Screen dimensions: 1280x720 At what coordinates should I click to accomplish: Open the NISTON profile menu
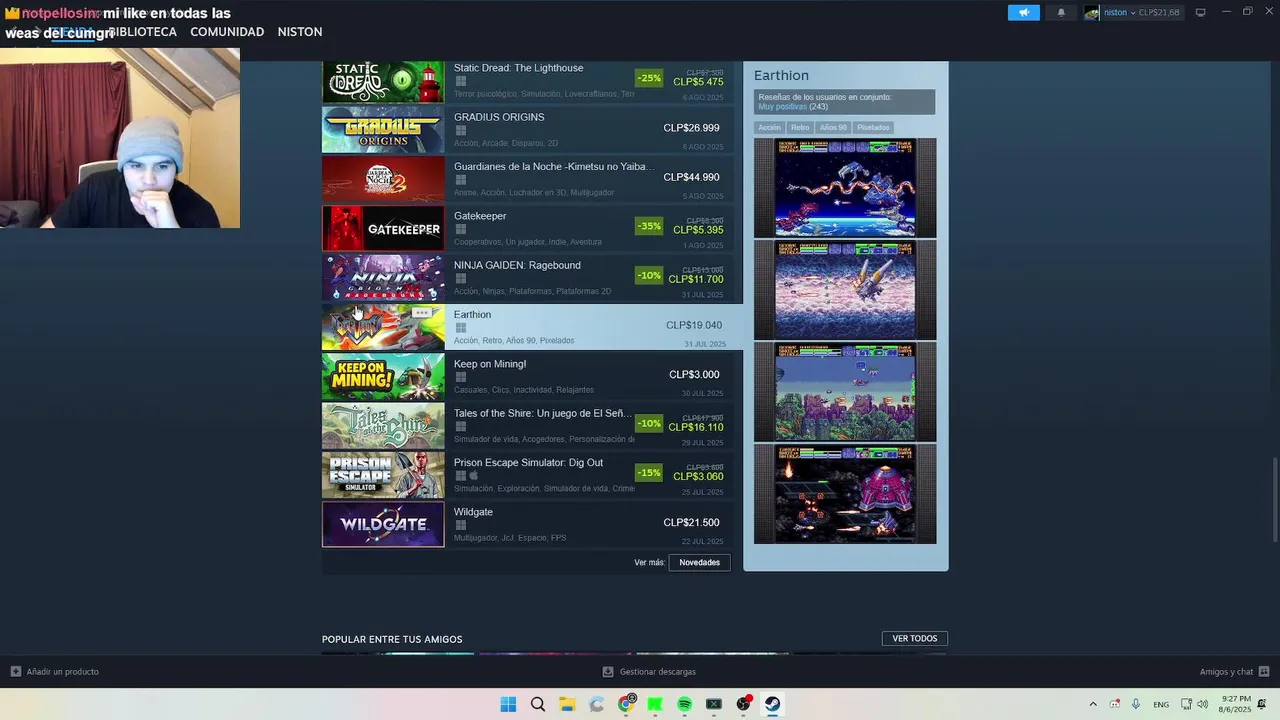click(300, 32)
